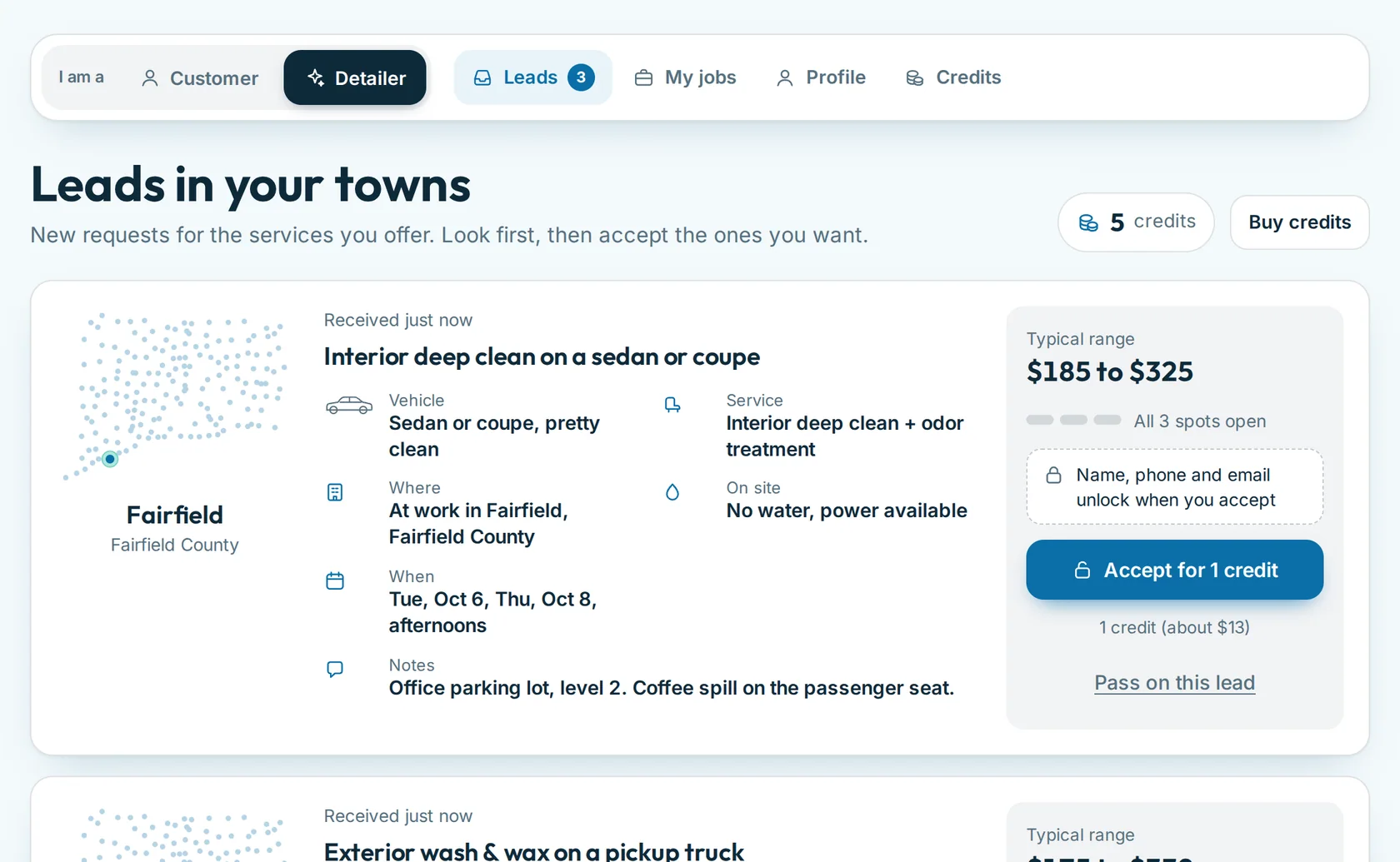Click the lock icon in contact unlock notice

click(x=1053, y=475)
